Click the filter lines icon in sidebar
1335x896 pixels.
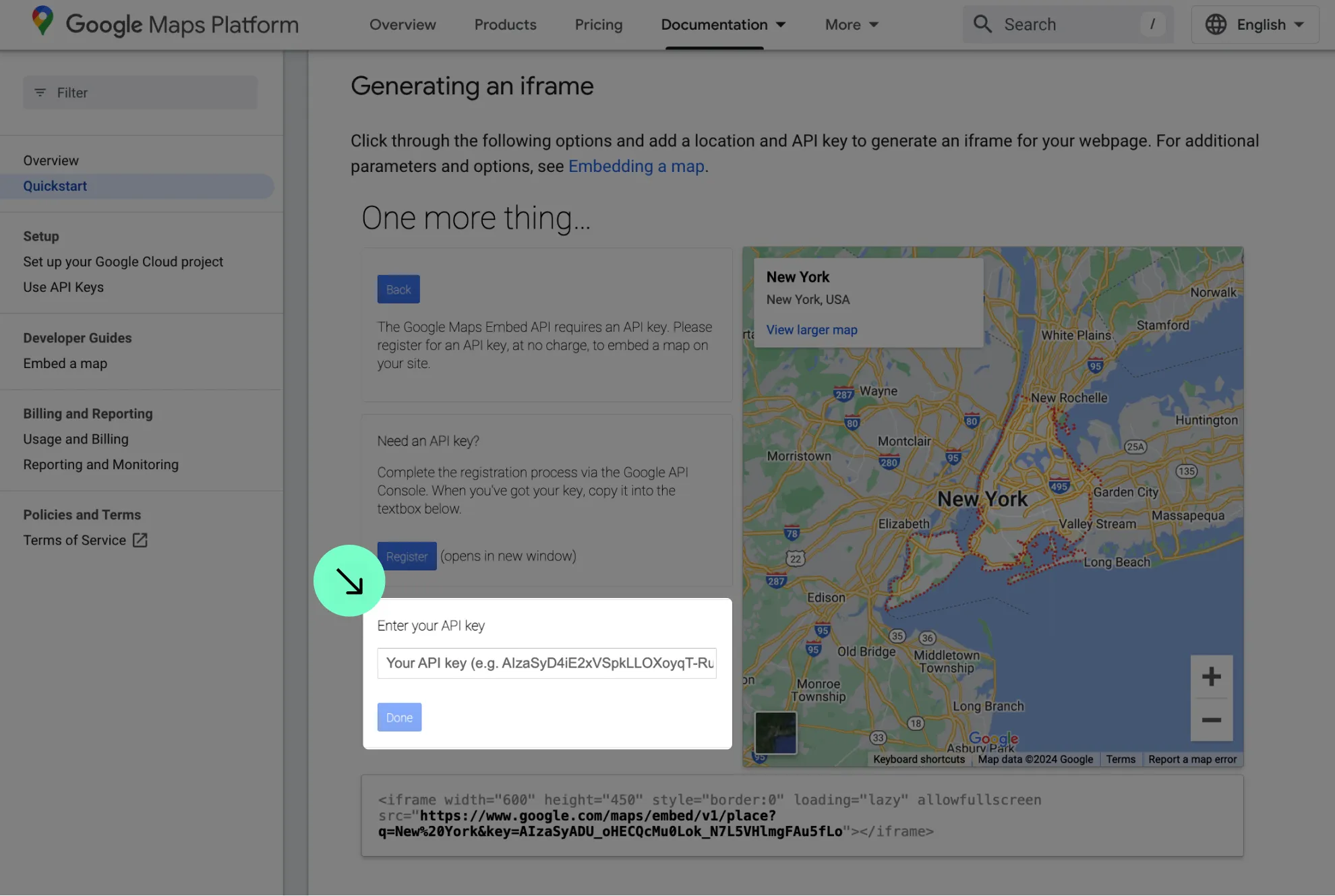click(40, 92)
